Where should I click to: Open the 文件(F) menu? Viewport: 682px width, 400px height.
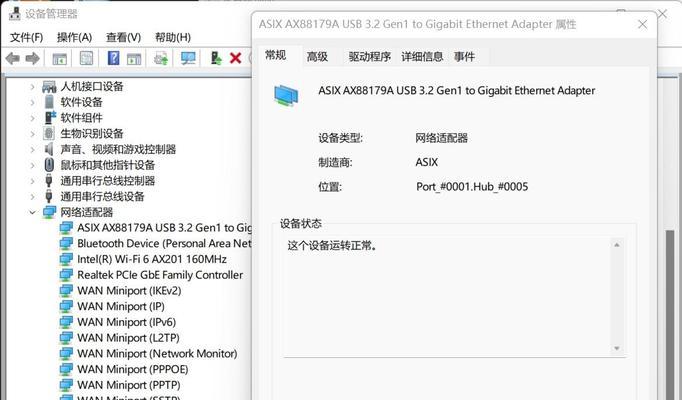point(27,37)
